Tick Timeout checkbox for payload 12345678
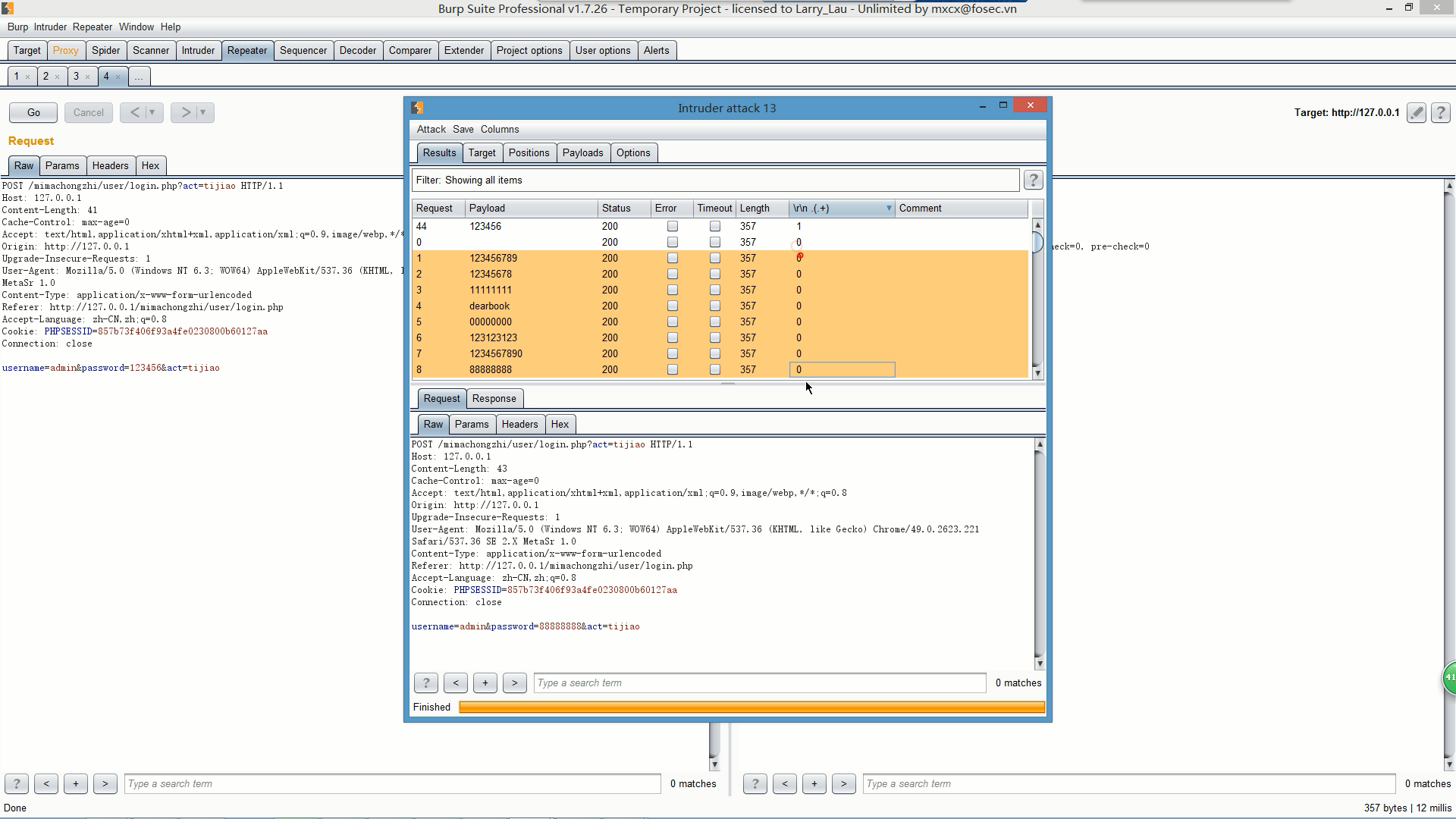The width and height of the screenshot is (1456, 819). [714, 274]
